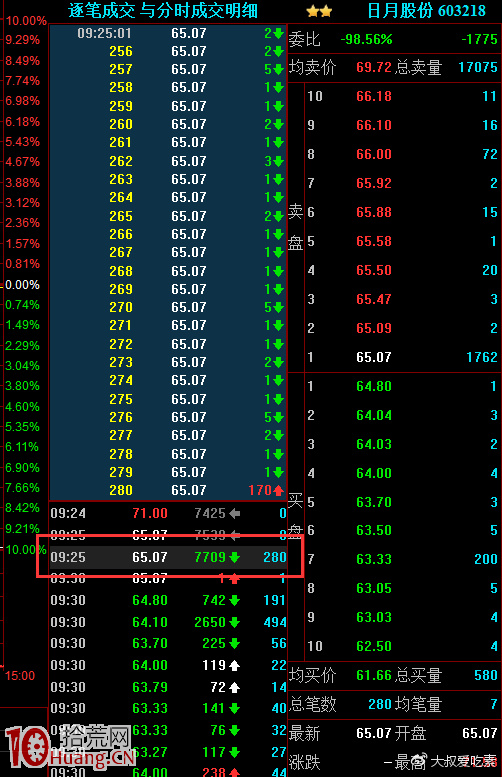
Task: Click buy level 5 price 63.70
Action: click(x=374, y=502)
